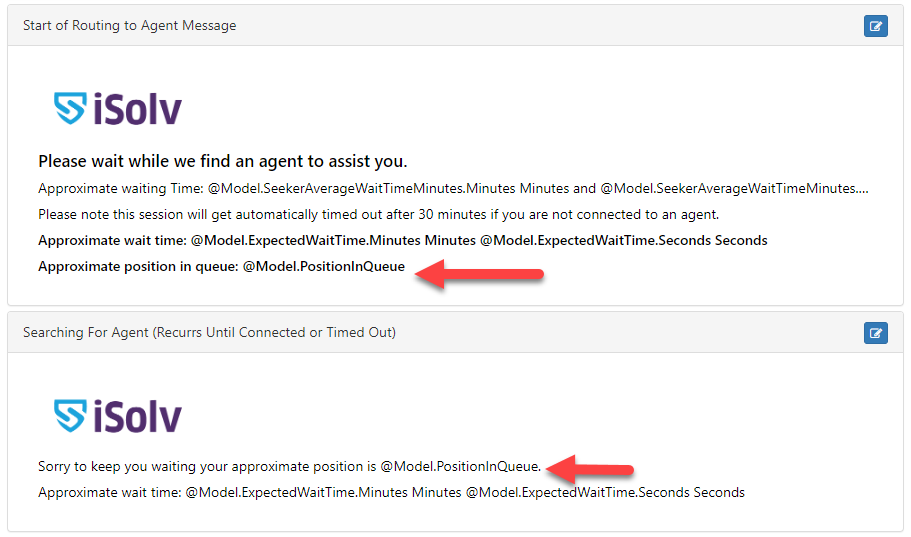Edit the Start of Routing to Agent Message
This screenshot has height=537, width=911.
click(875, 26)
